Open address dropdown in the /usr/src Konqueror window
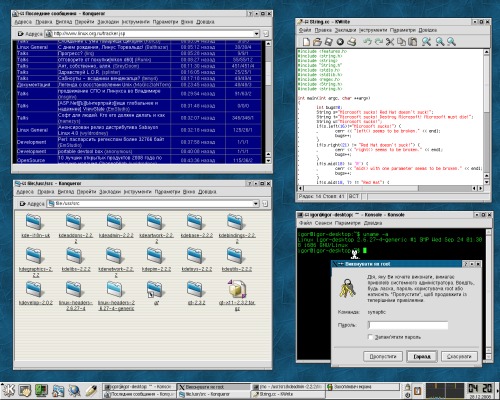 [256, 203]
